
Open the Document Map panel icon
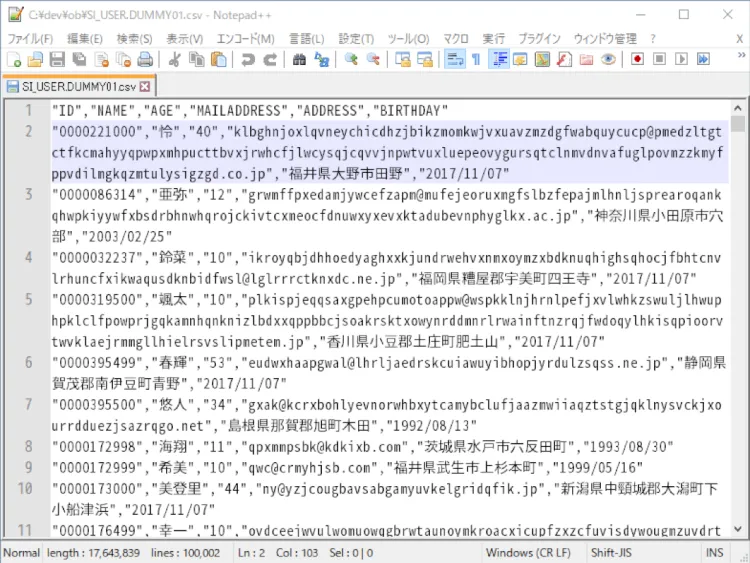coord(542,59)
